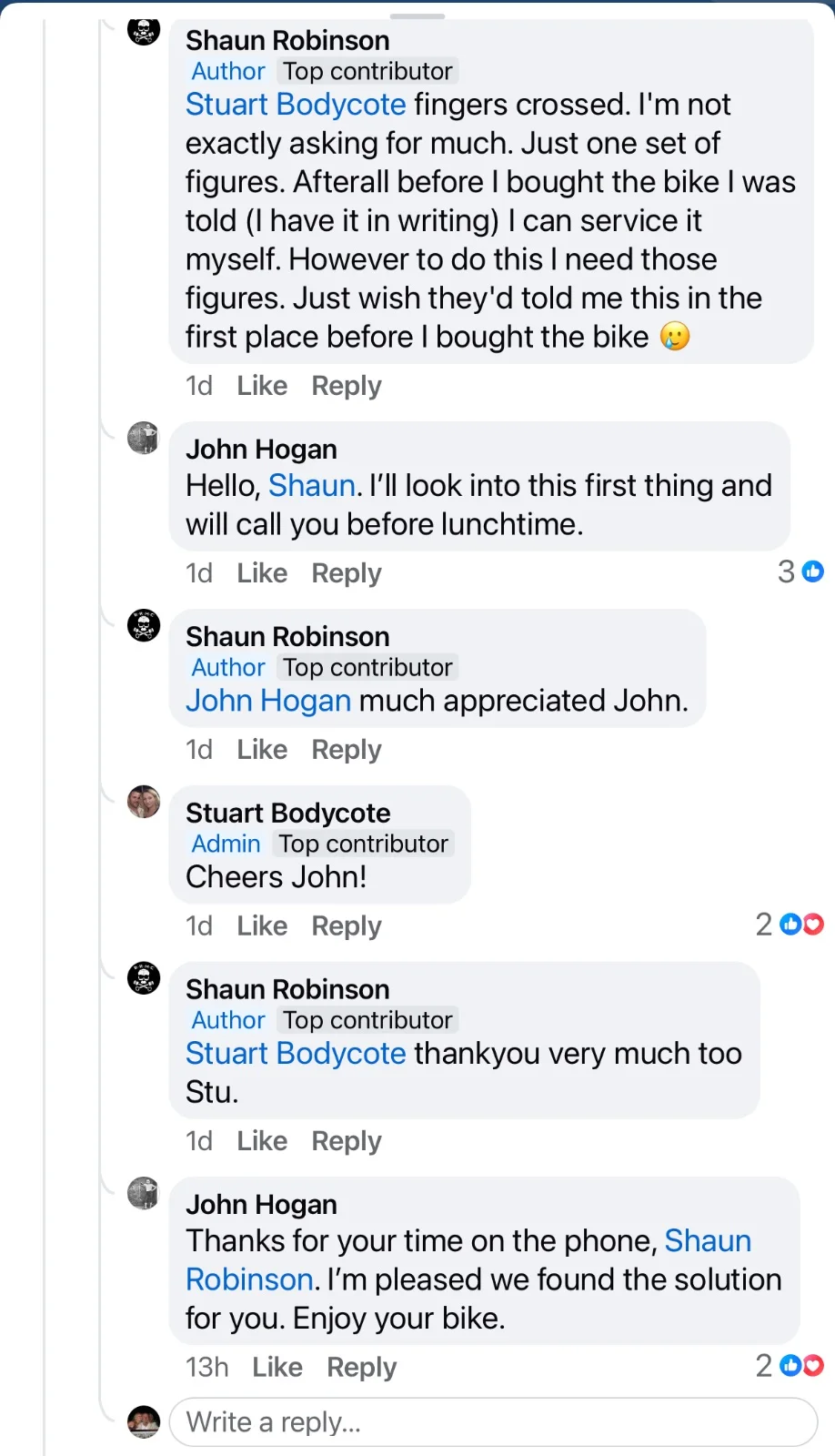Viewport: 835px width, 1456px height.
Task: Open the 'John Hogan' mention link
Action: [268, 701]
